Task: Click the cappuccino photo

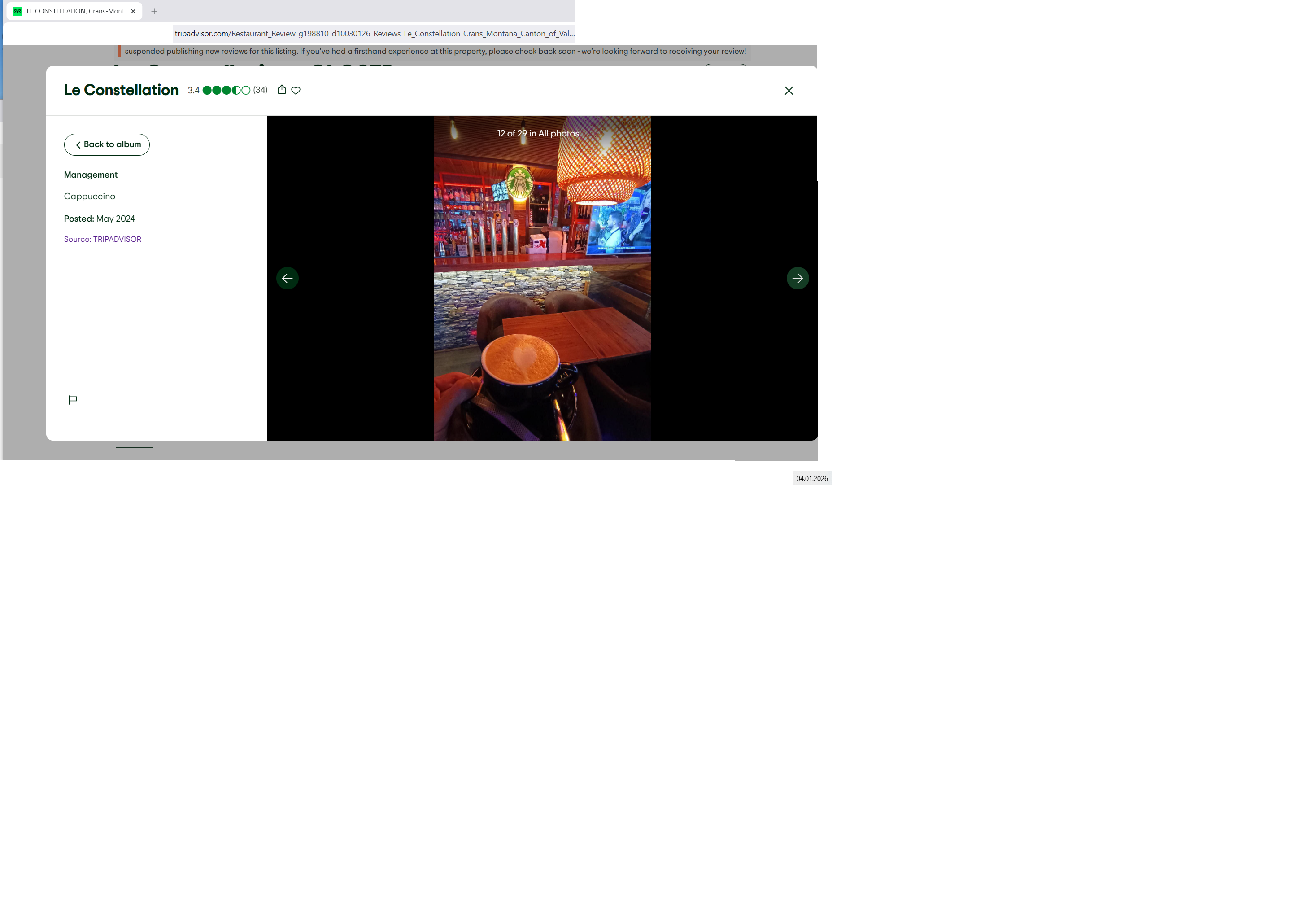Action: [542, 287]
